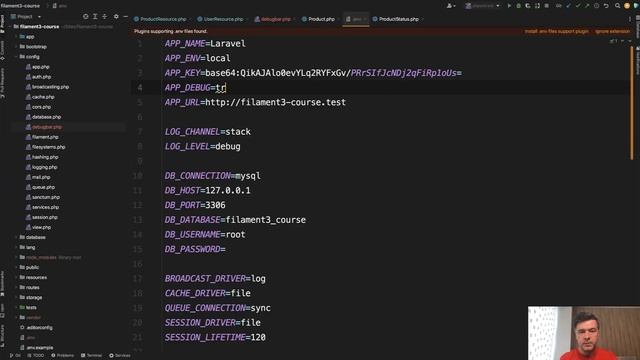Click the Collapse All icon in Project panel
Image resolution: width=640 pixels, height=360 pixels.
point(105,17)
